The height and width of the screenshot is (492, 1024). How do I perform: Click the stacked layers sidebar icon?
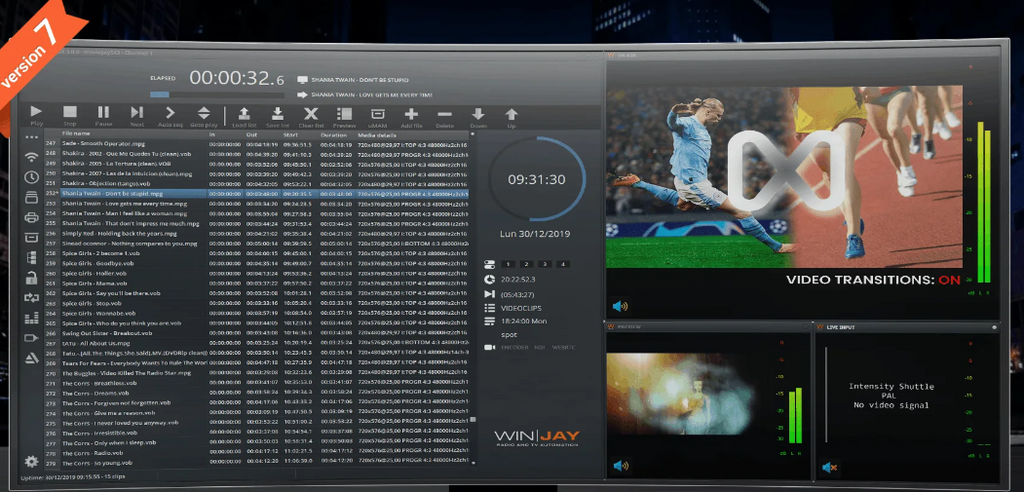[x=31, y=197]
